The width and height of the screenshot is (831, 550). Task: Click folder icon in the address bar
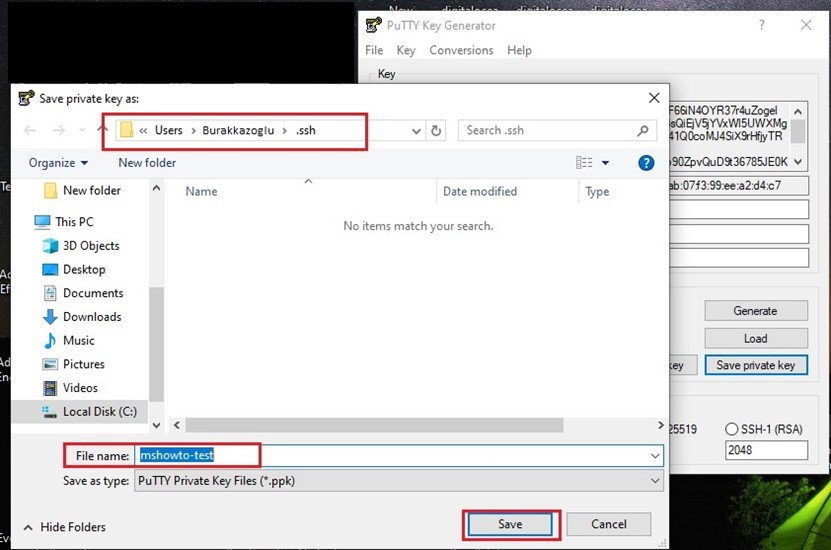[x=127, y=130]
